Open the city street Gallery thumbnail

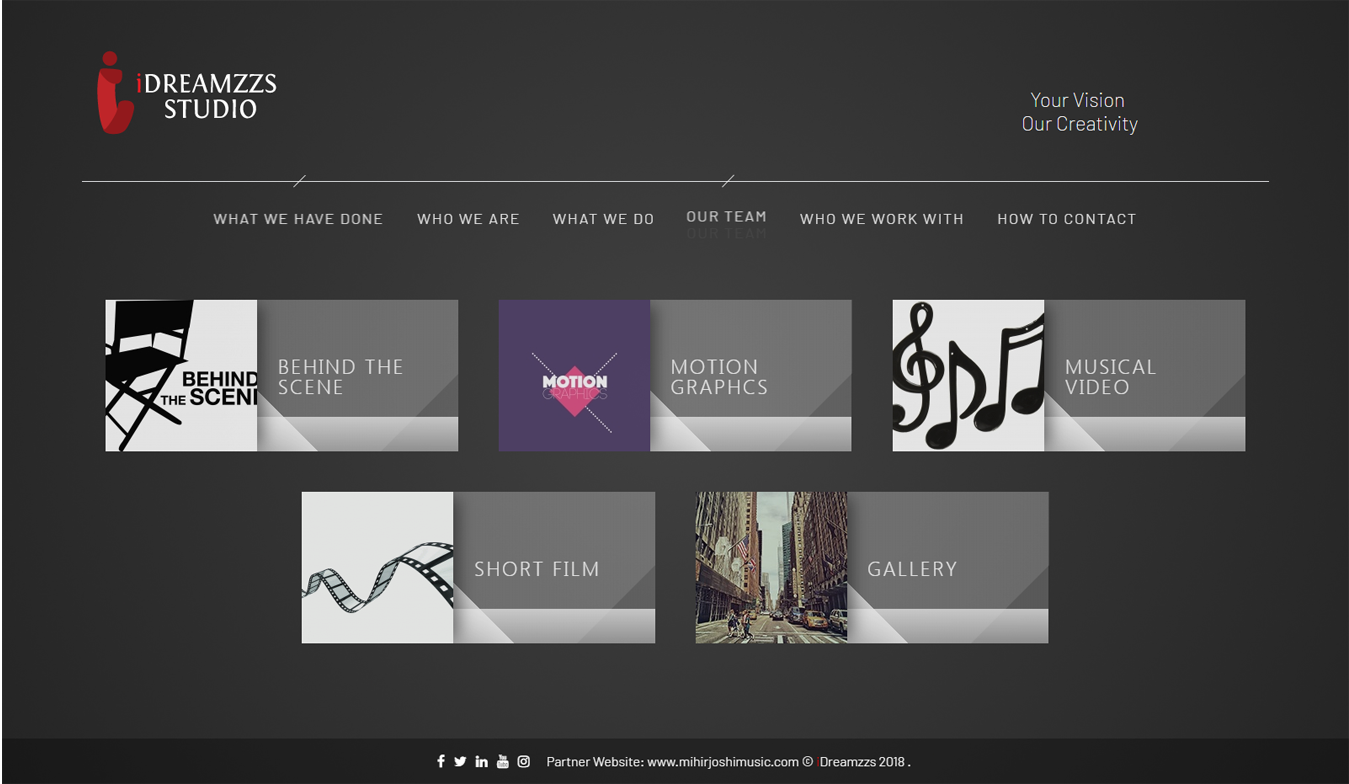click(x=771, y=567)
